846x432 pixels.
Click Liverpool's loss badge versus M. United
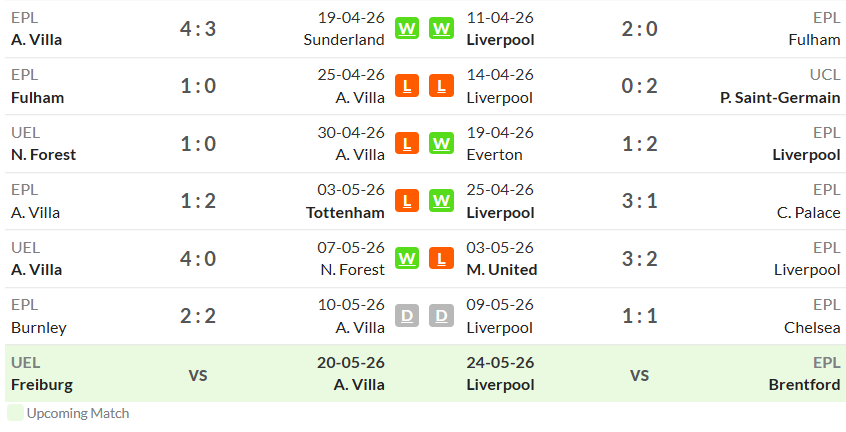[x=441, y=258]
